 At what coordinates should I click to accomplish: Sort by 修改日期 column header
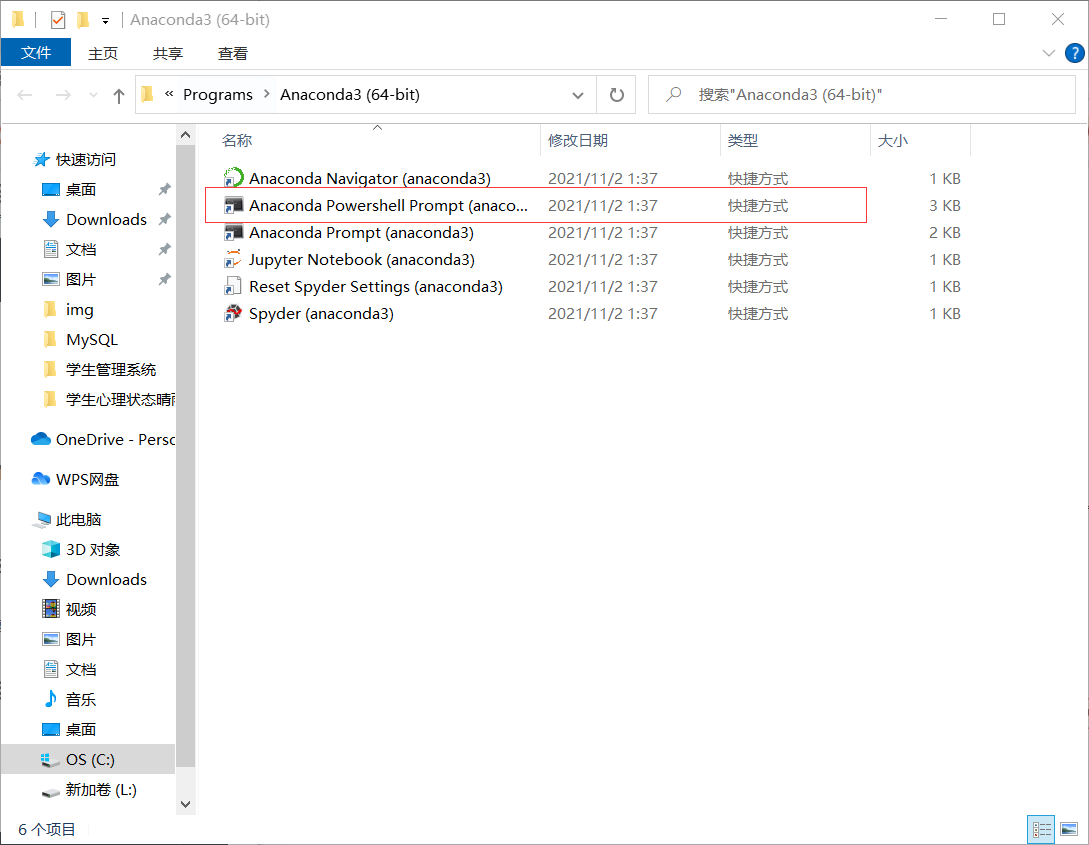point(578,140)
